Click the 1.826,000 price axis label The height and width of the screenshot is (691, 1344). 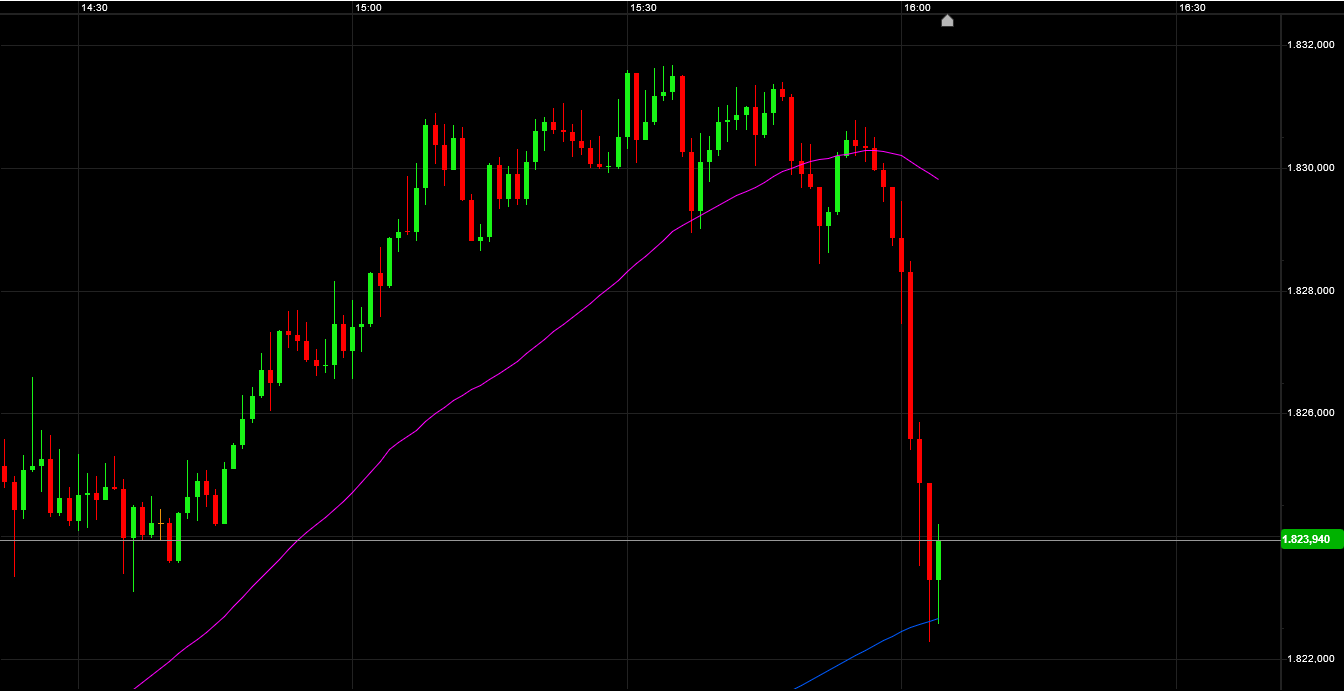[x=1311, y=413]
